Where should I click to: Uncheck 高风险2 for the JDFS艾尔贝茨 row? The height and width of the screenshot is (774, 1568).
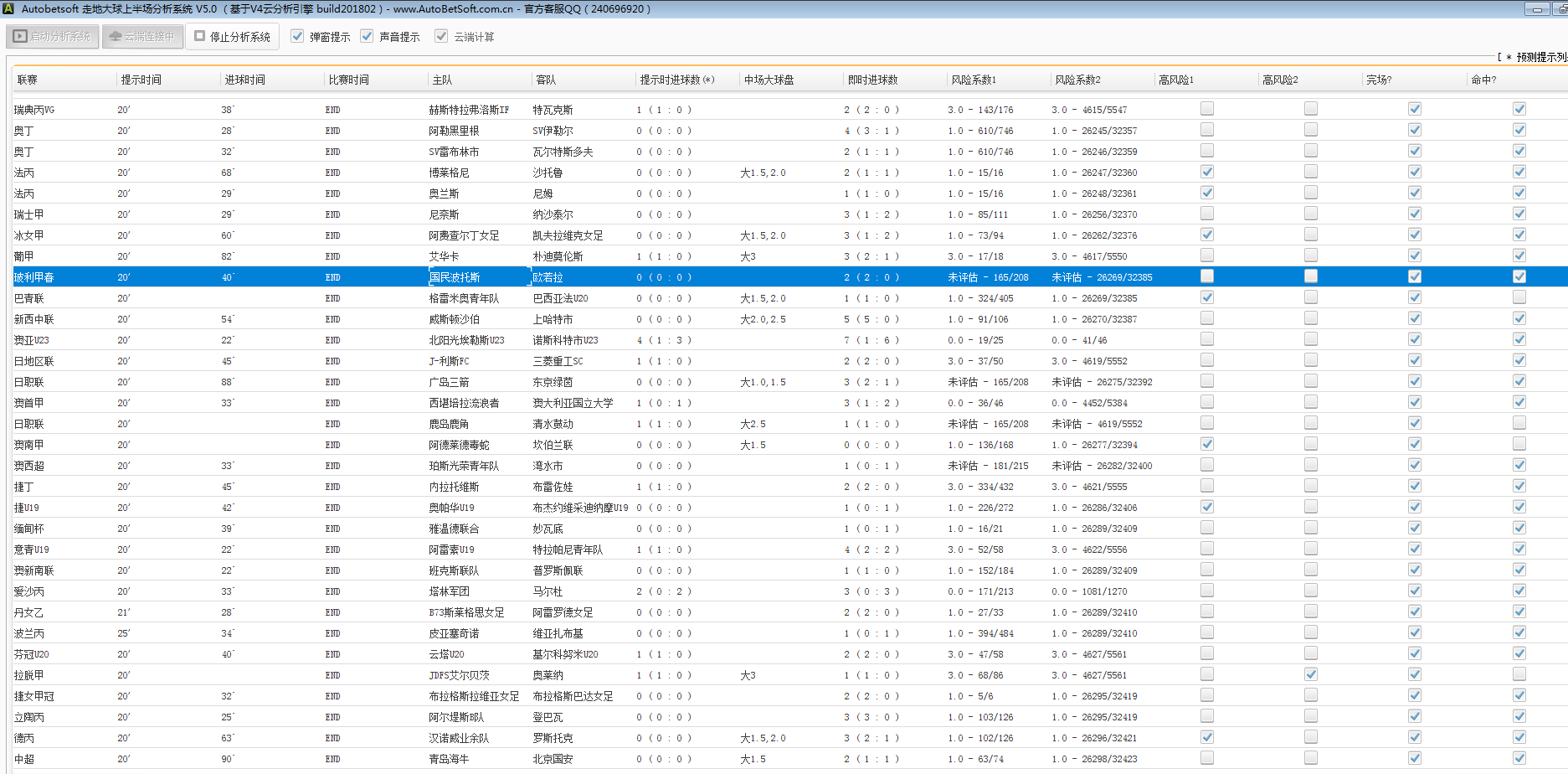pos(1310,674)
